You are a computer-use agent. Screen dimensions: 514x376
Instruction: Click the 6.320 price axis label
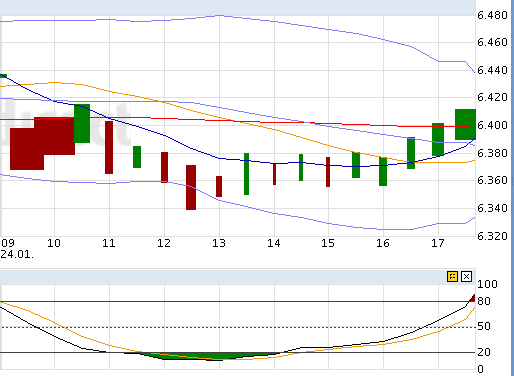point(492,236)
